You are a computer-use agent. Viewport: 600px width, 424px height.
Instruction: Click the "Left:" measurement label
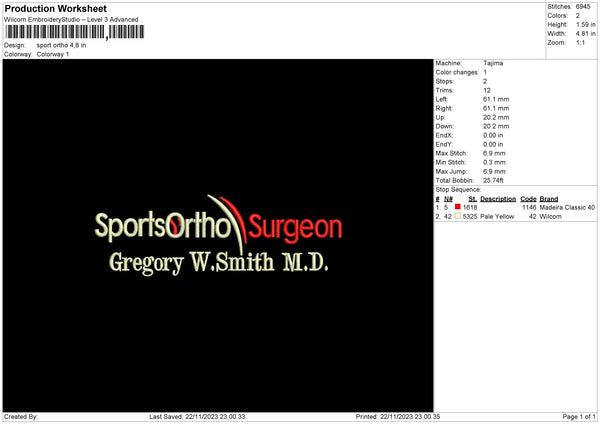click(x=442, y=99)
